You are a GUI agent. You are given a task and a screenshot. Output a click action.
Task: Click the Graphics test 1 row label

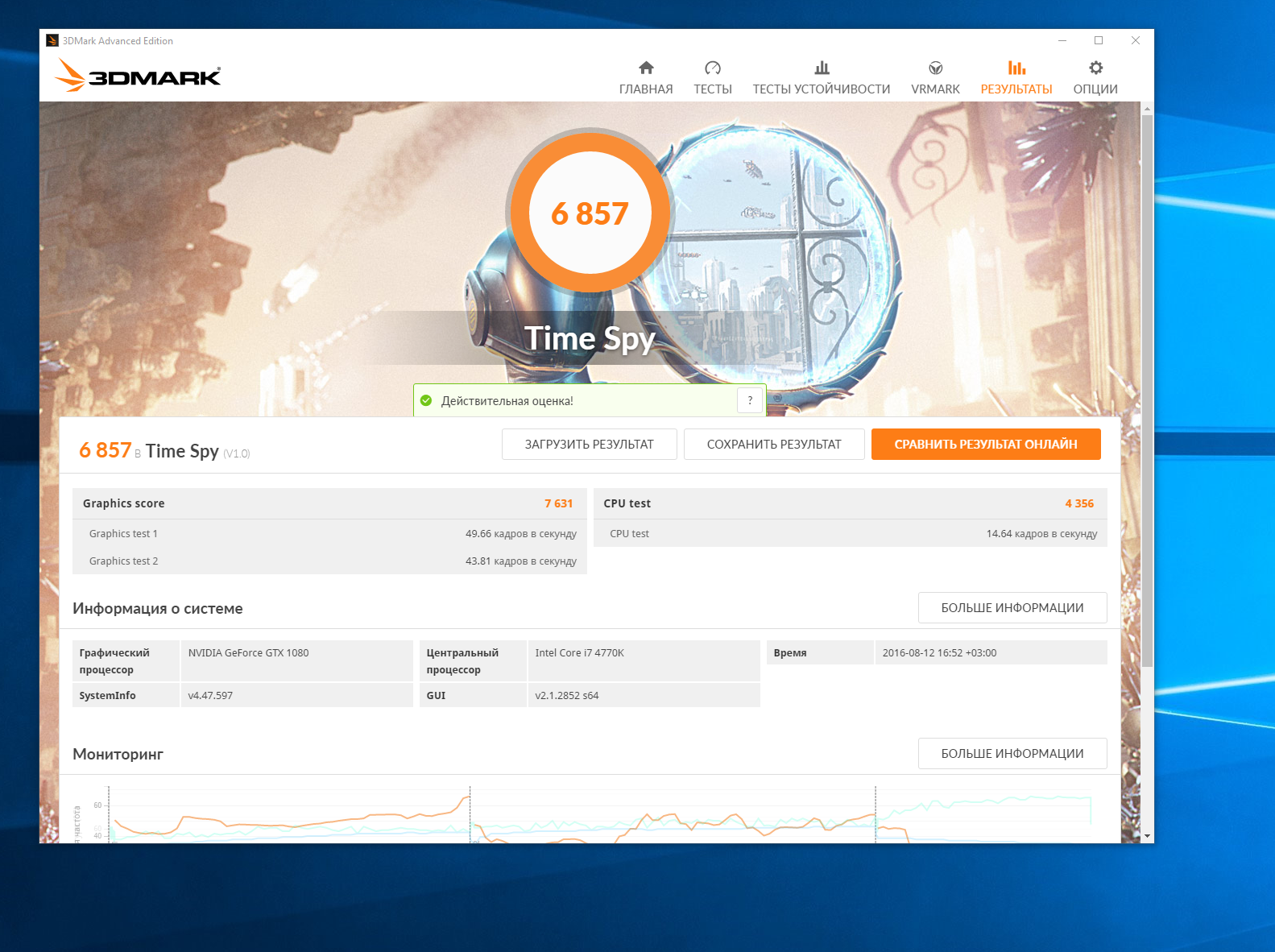point(123,533)
